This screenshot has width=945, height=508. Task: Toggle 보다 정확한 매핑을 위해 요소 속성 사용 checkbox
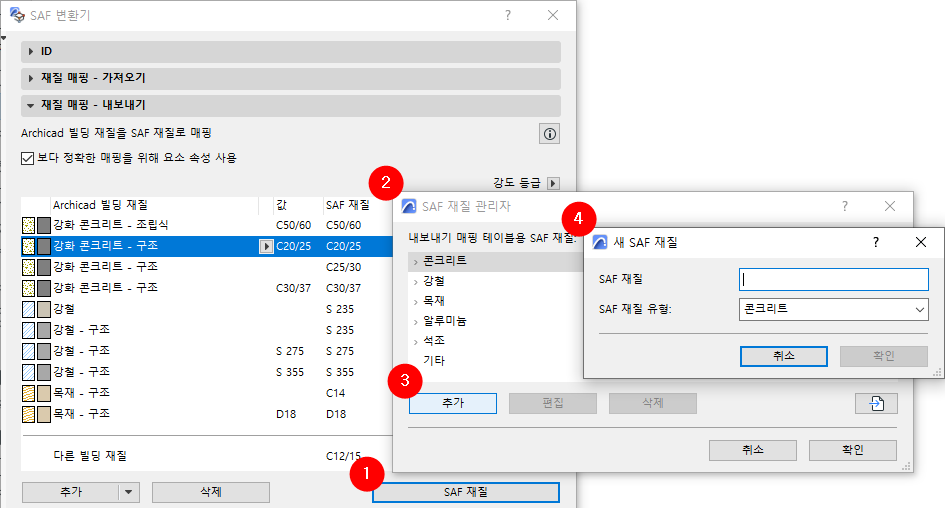click(x=27, y=158)
